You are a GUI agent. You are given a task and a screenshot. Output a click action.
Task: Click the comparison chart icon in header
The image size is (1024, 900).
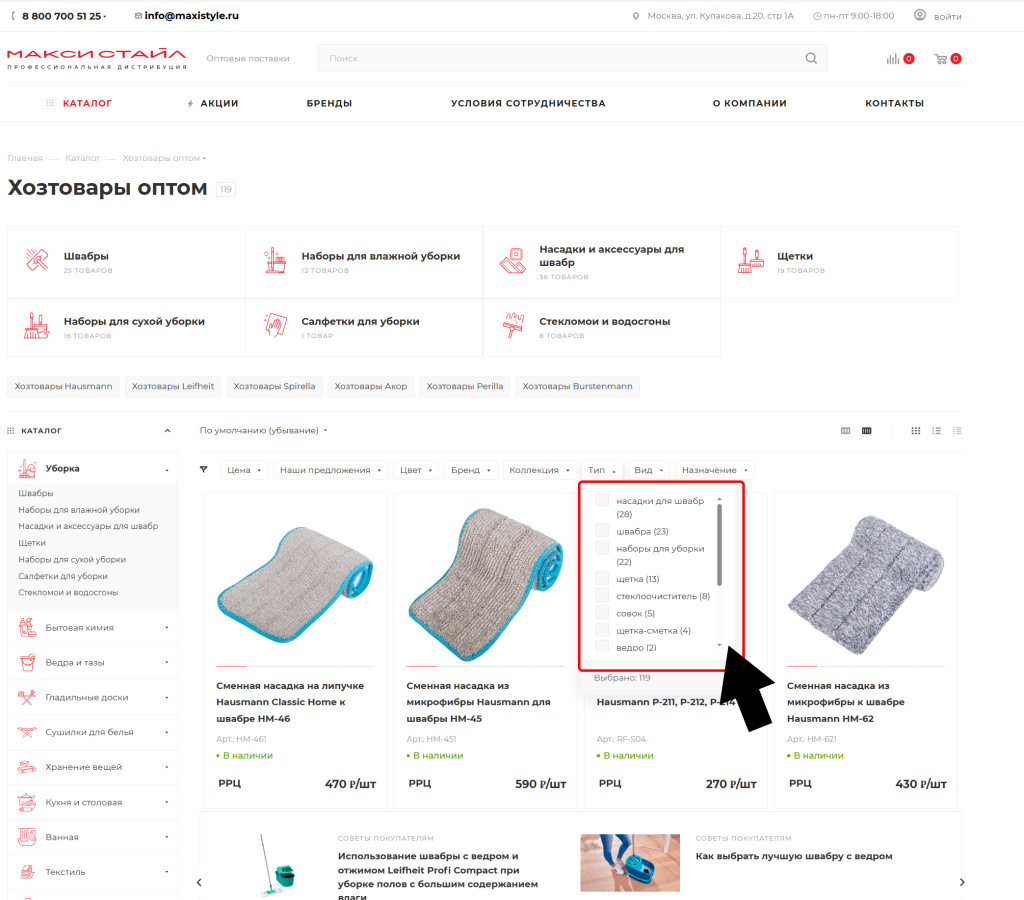[893, 58]
